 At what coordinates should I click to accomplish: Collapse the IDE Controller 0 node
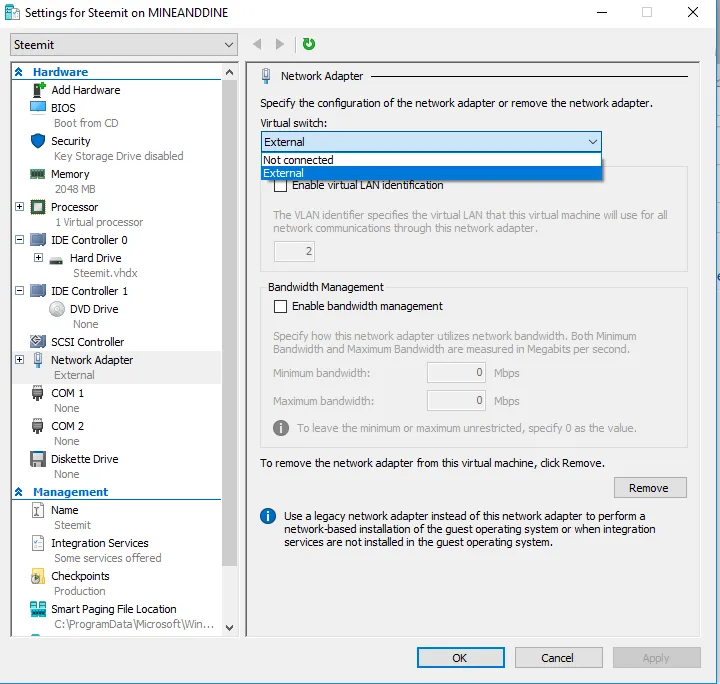tap(19, 239)
